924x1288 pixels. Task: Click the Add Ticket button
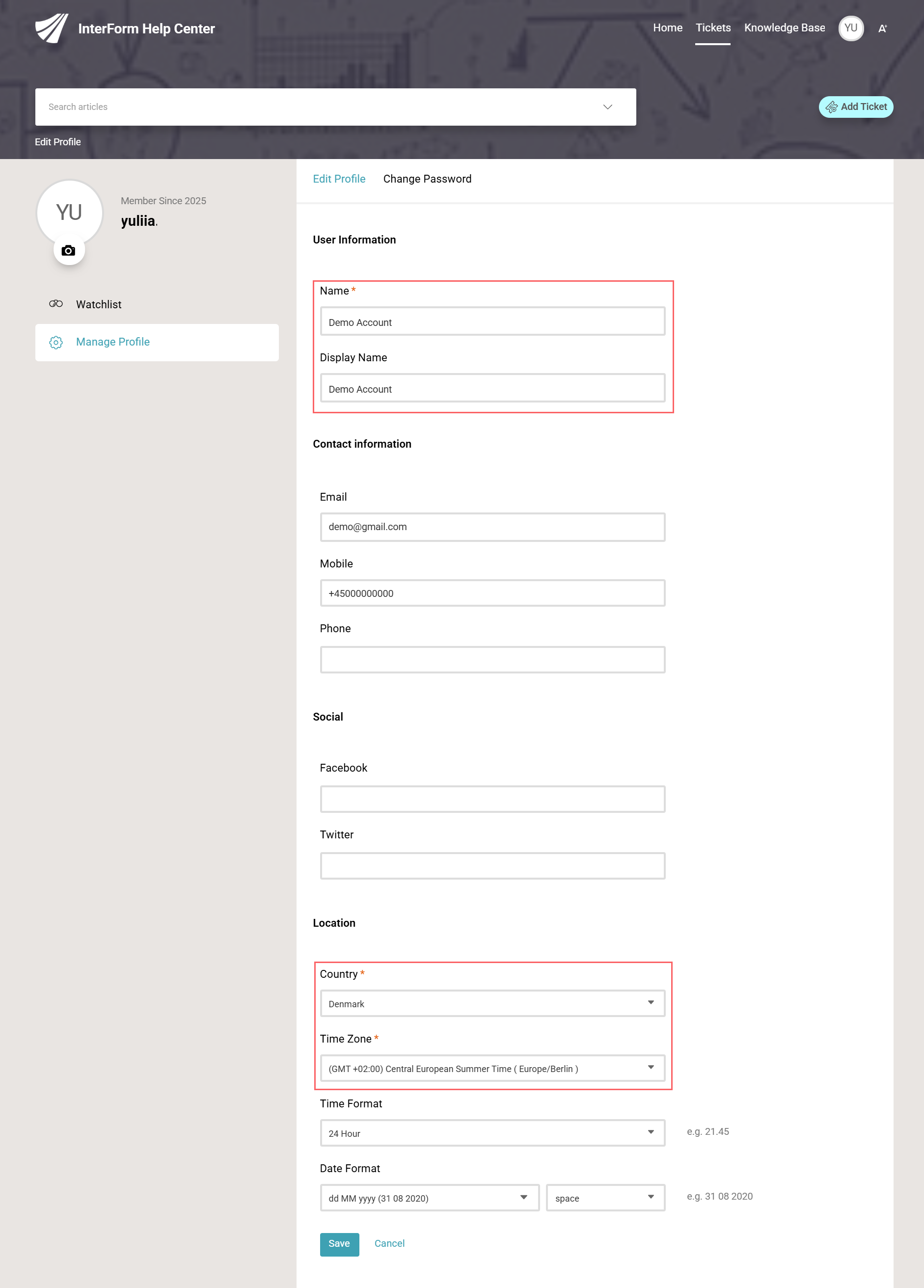tap(855, 107)
